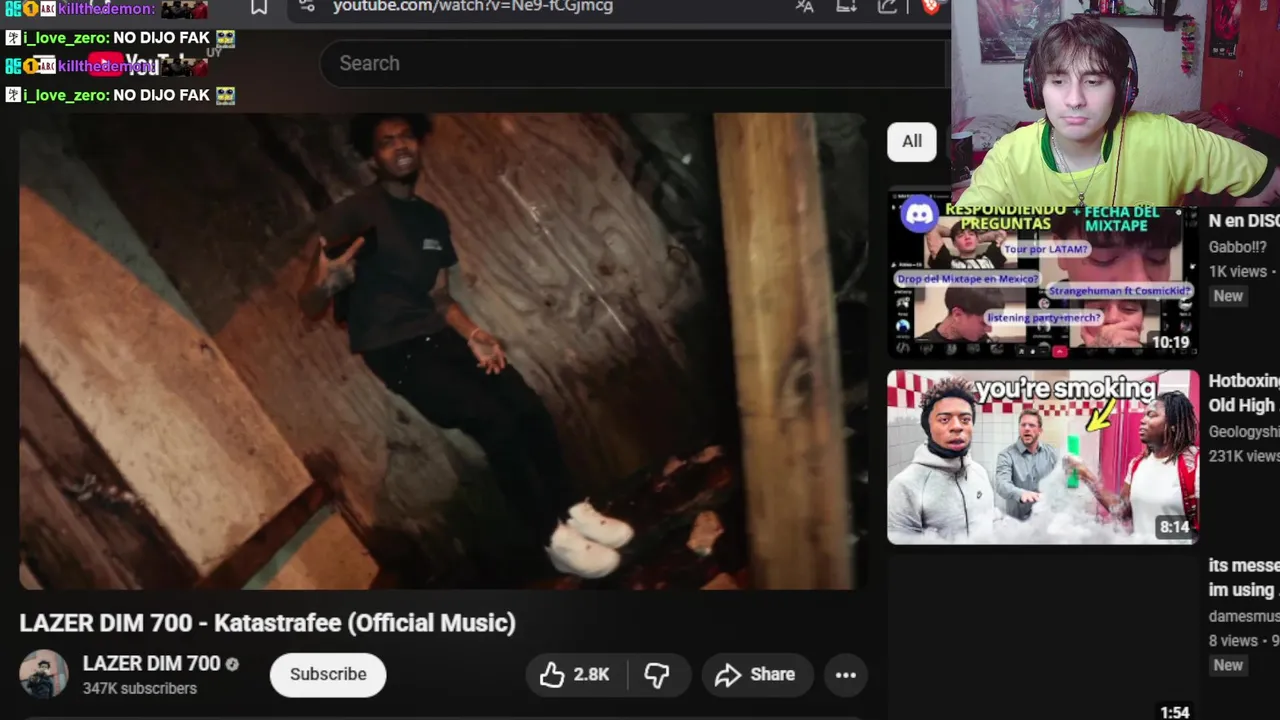Click the LAZER DIM 700 video player
Viewport: 1280px width, 720px height.
click(x=442, y=351)
